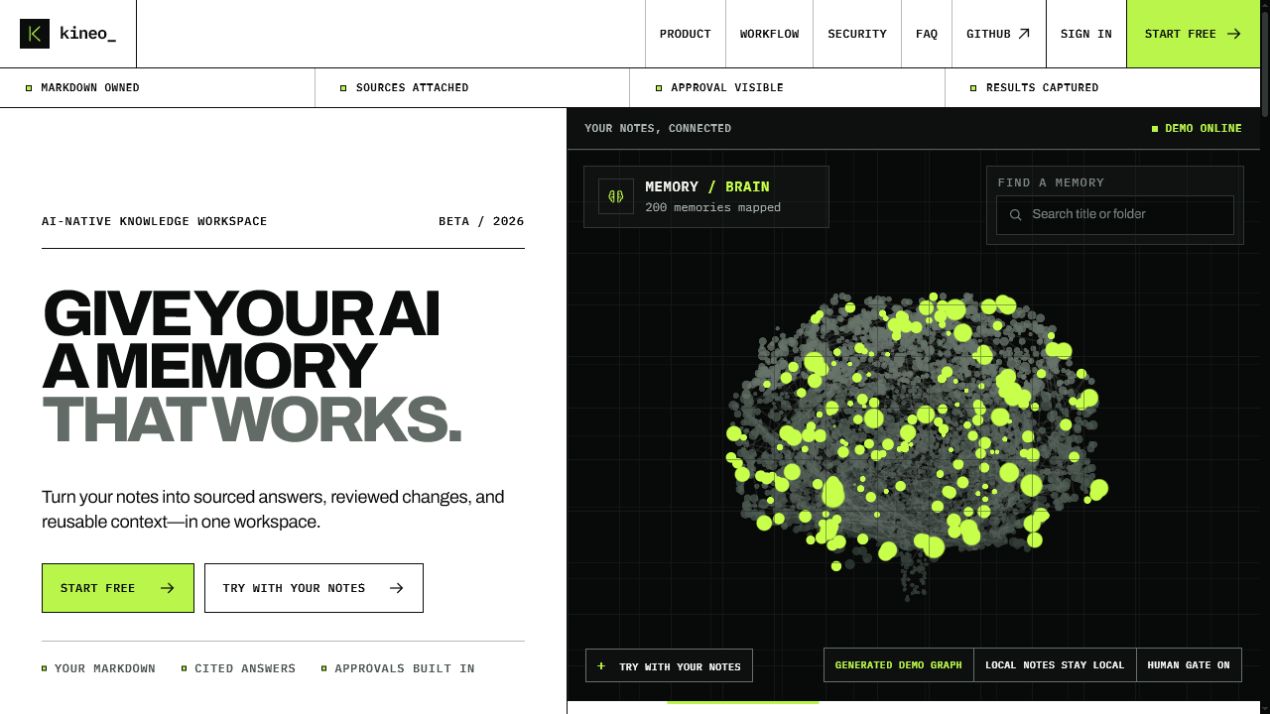Click the Memory / Brain title
The width and height of the screenshot is (1270, 714).
707,186
